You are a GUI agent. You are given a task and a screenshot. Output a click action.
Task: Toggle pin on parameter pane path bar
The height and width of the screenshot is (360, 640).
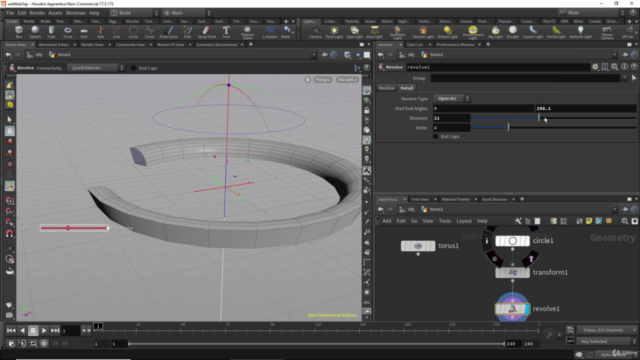(625, 55)
